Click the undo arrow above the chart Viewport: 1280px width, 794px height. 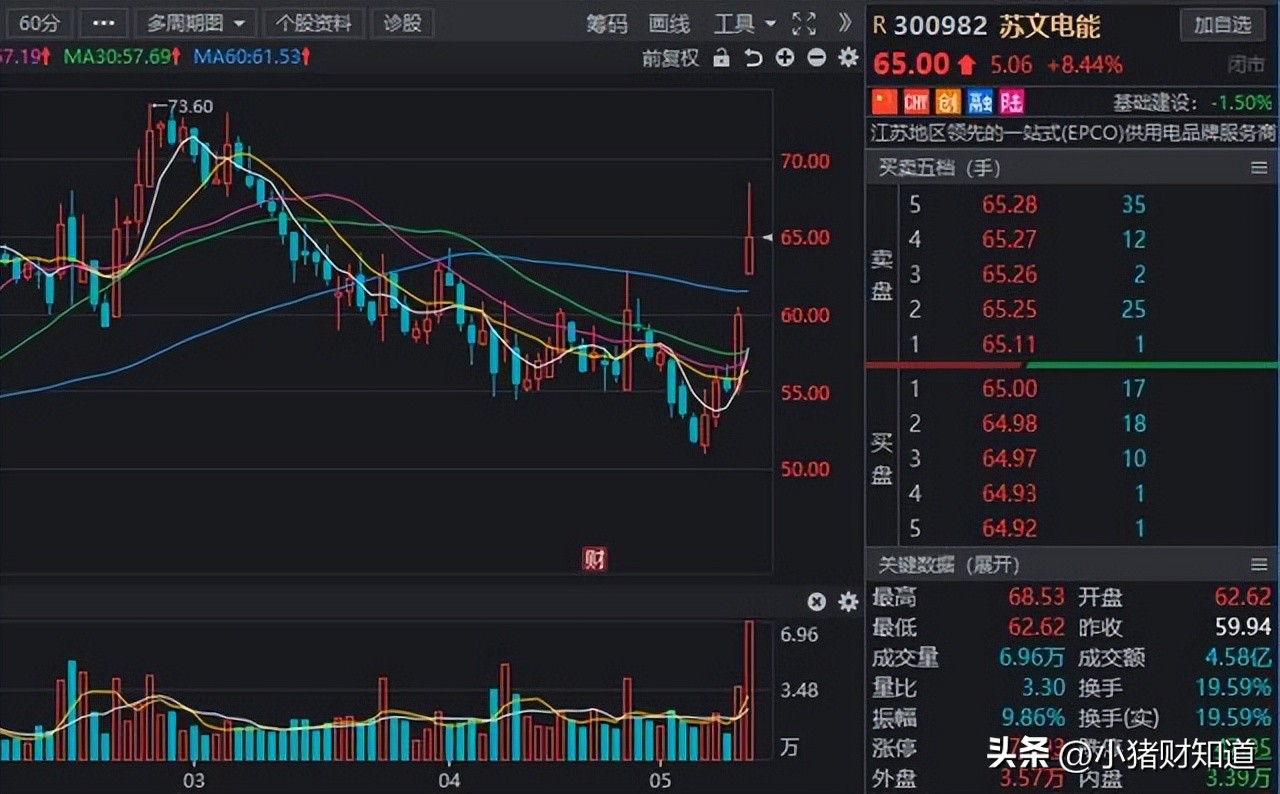tap(753, 58)
